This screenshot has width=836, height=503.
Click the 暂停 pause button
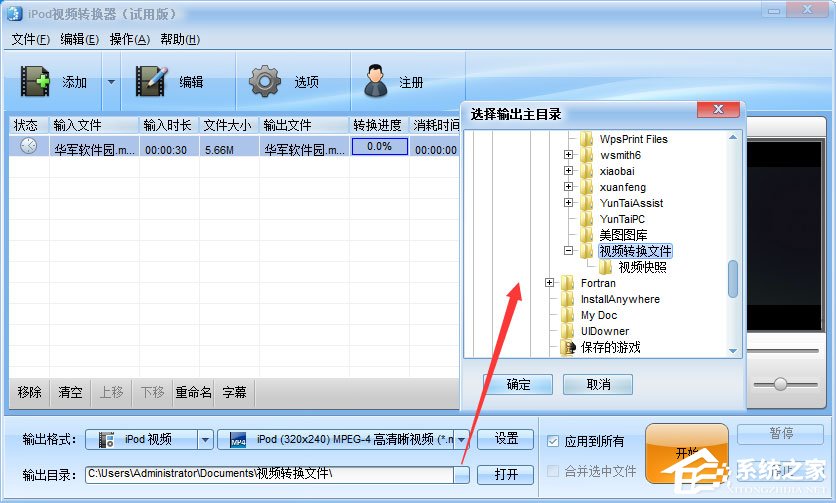pyautogui.click(x=781, y=434)
